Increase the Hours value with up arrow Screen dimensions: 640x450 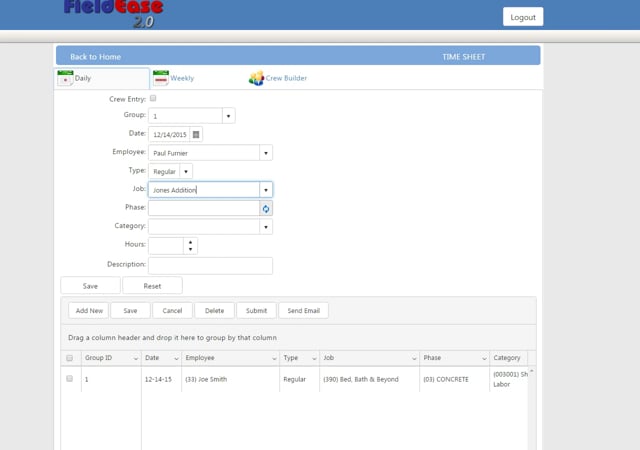(x=190, y=242)
